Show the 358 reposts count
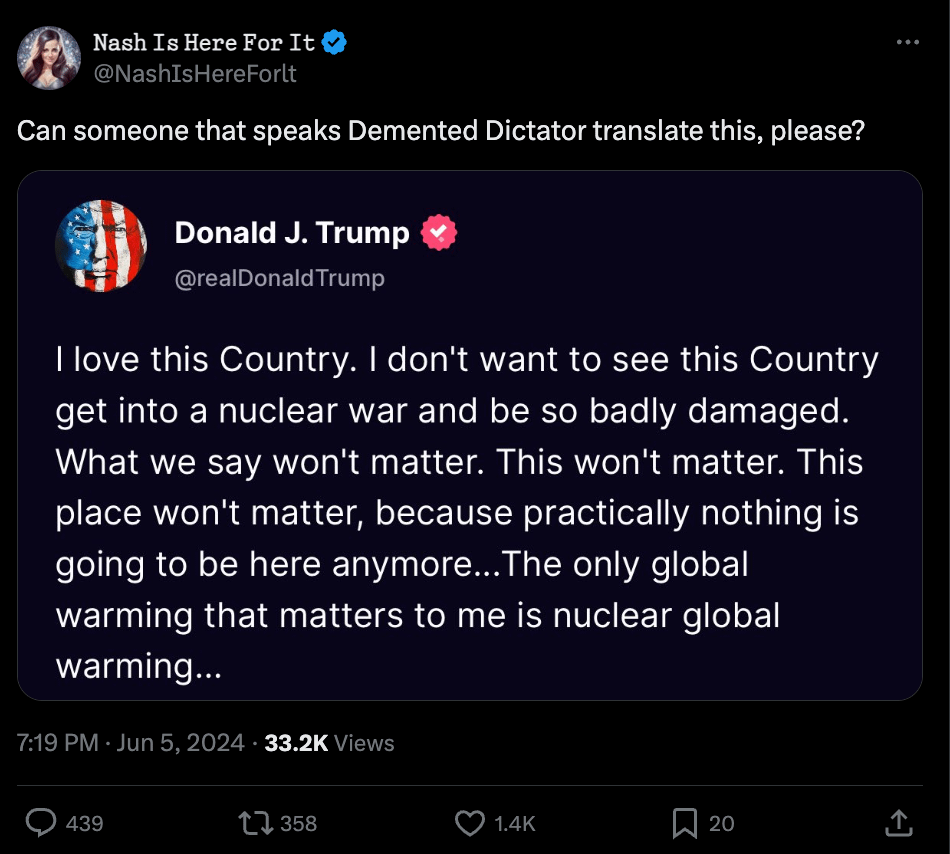This screenshot has height=854, width=950. click(x=298, y=823)
